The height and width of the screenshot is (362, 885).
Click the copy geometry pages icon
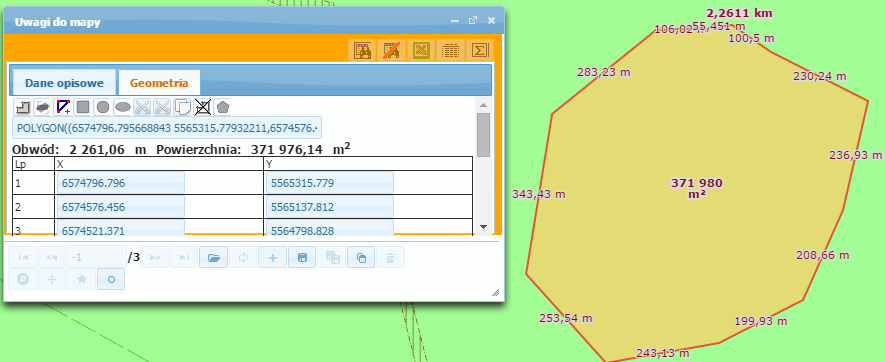pyautogui.click(x=182, y=107)
